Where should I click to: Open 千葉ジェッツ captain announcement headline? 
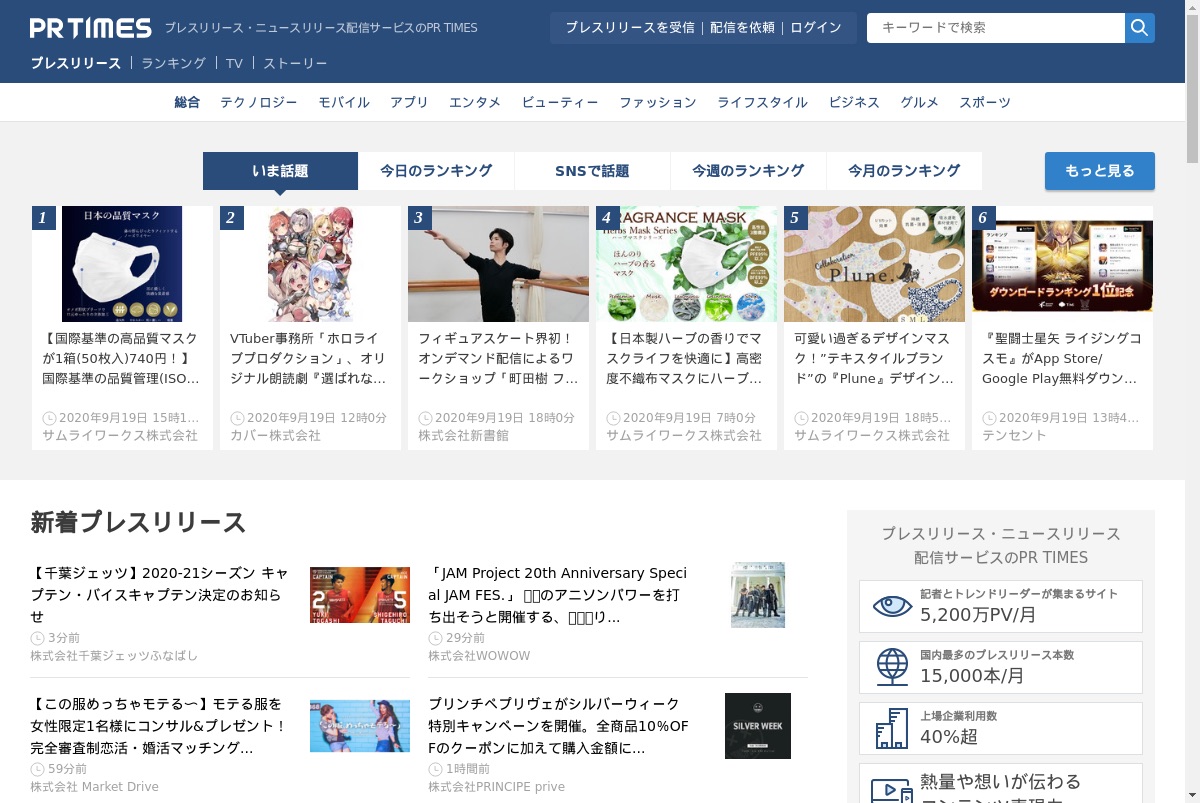tap(160, 595)
